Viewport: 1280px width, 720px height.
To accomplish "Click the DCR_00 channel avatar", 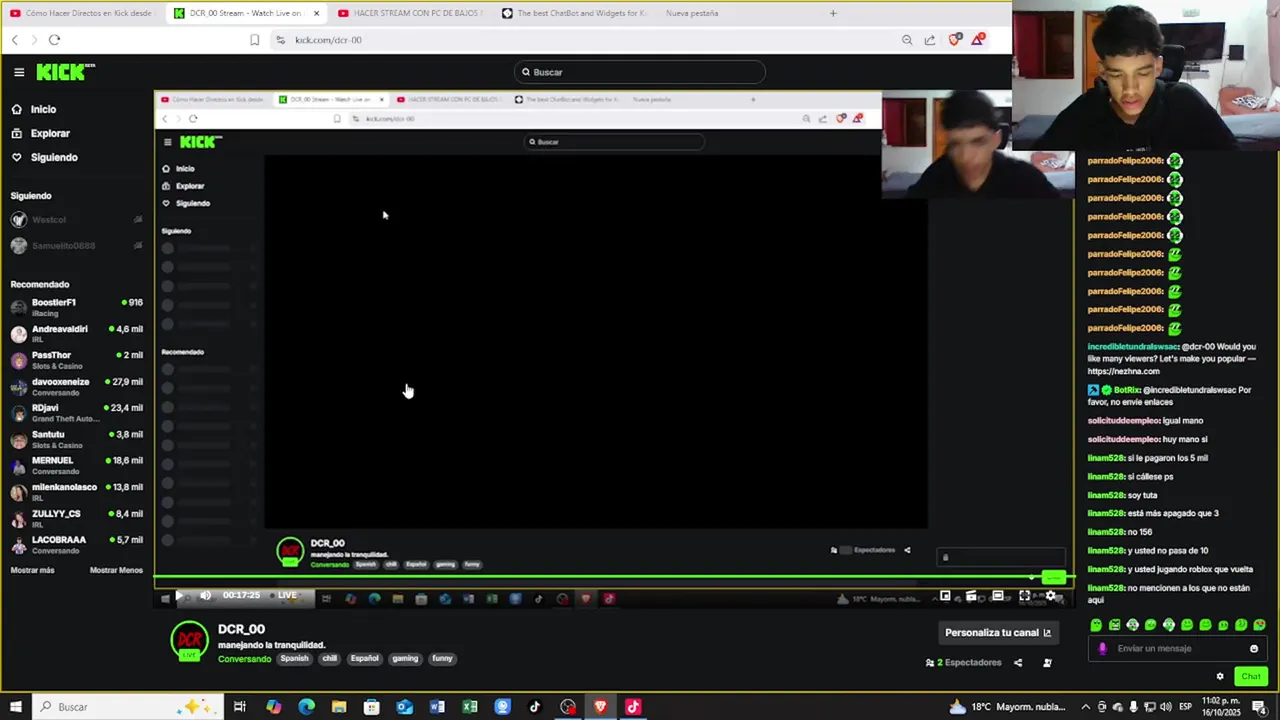I will pyautogui.click(x=189, y=640).
